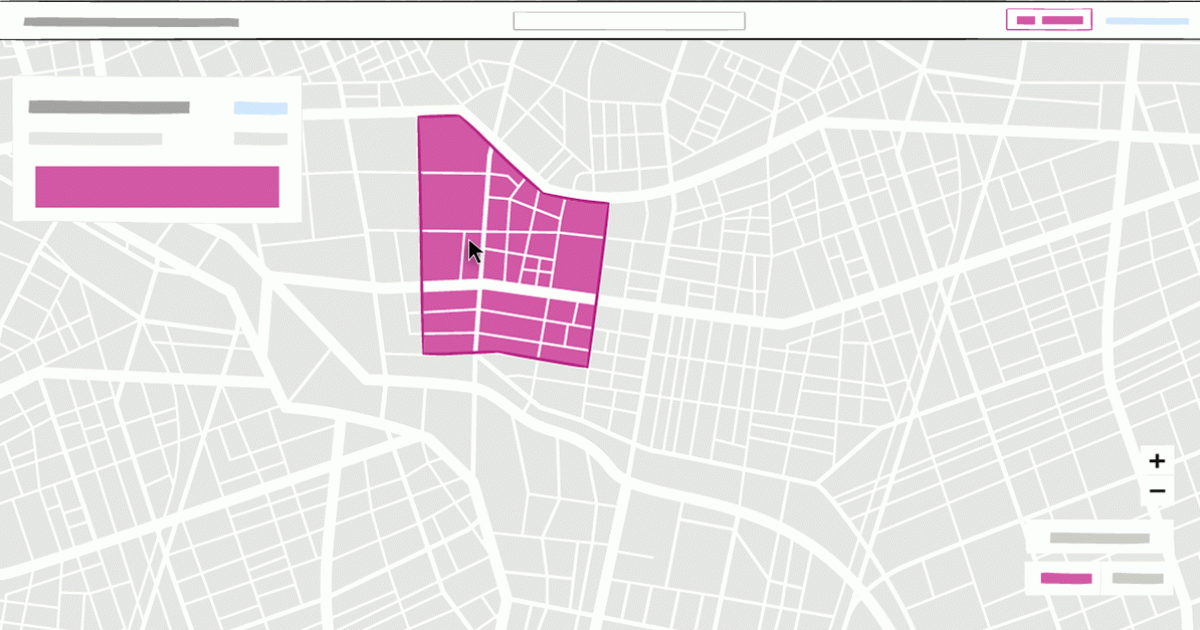Click inside the search bar at top center

(628, 19)
